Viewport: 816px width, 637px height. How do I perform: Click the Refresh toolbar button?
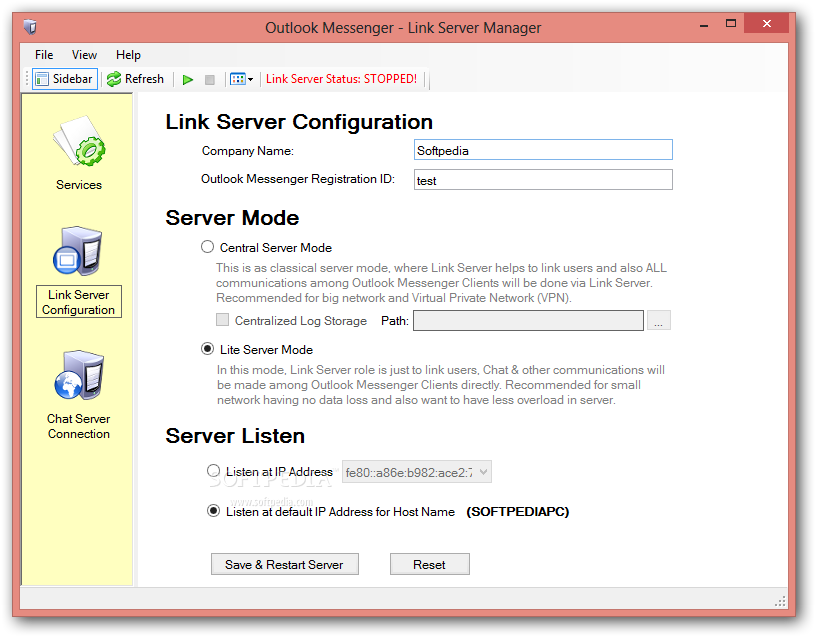(x=135, y=79)
